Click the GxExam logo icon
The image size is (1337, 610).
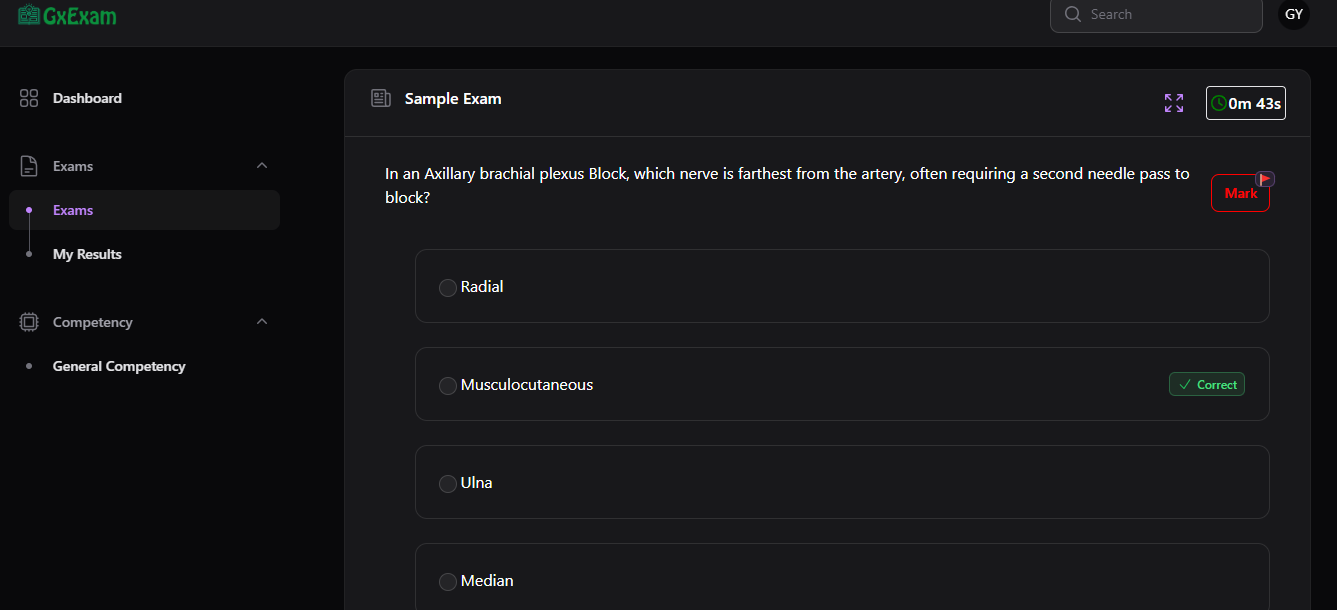tap(31, 15)
